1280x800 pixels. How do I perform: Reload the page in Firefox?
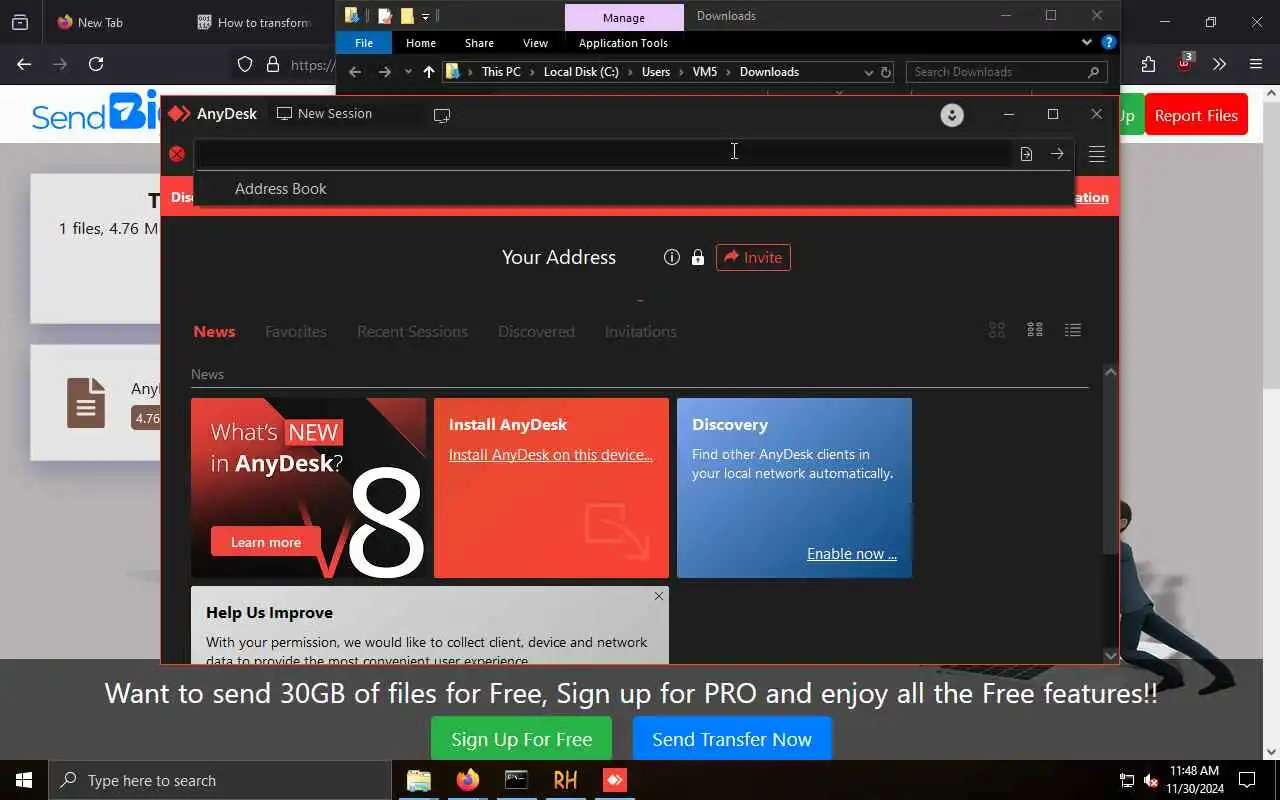click(x=96, y=64)
